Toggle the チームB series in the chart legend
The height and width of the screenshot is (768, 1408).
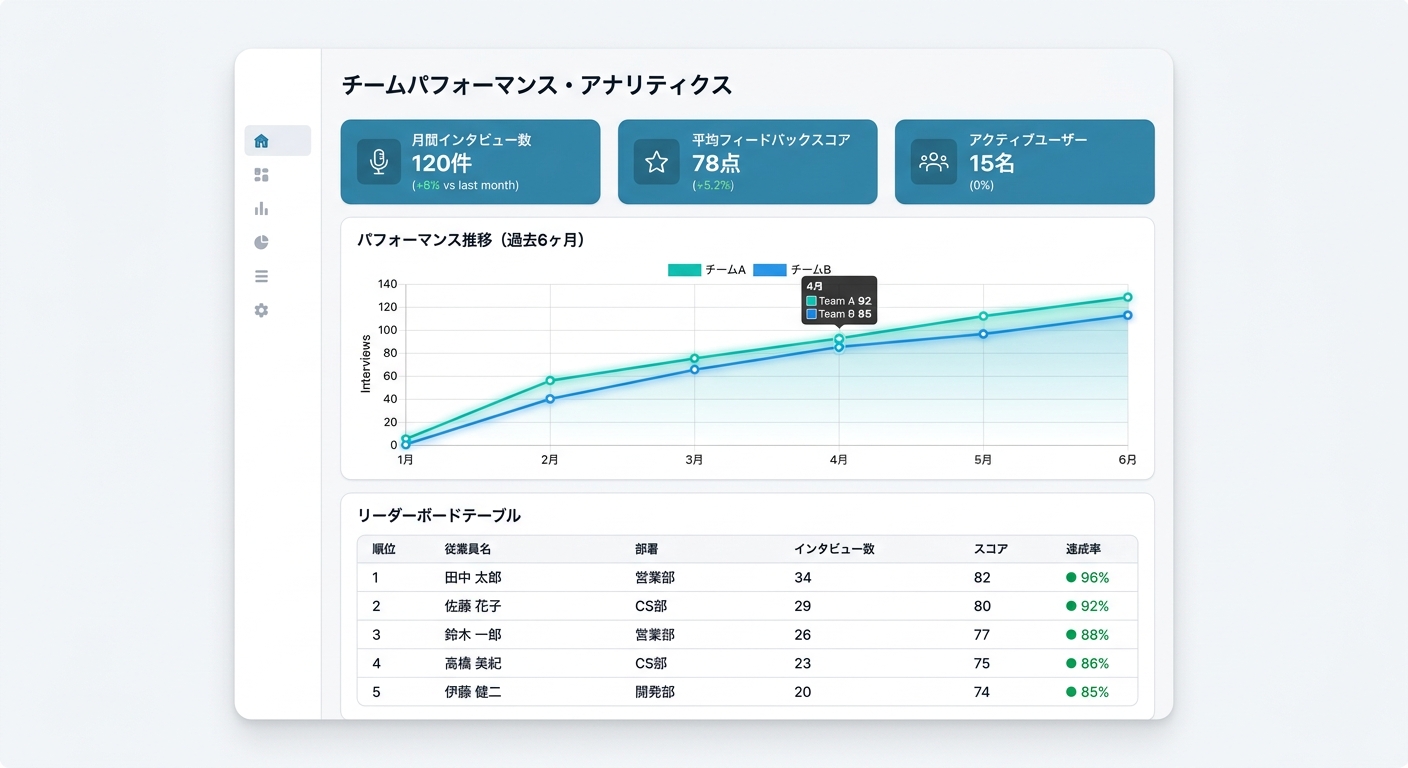(x=795, y=270)
